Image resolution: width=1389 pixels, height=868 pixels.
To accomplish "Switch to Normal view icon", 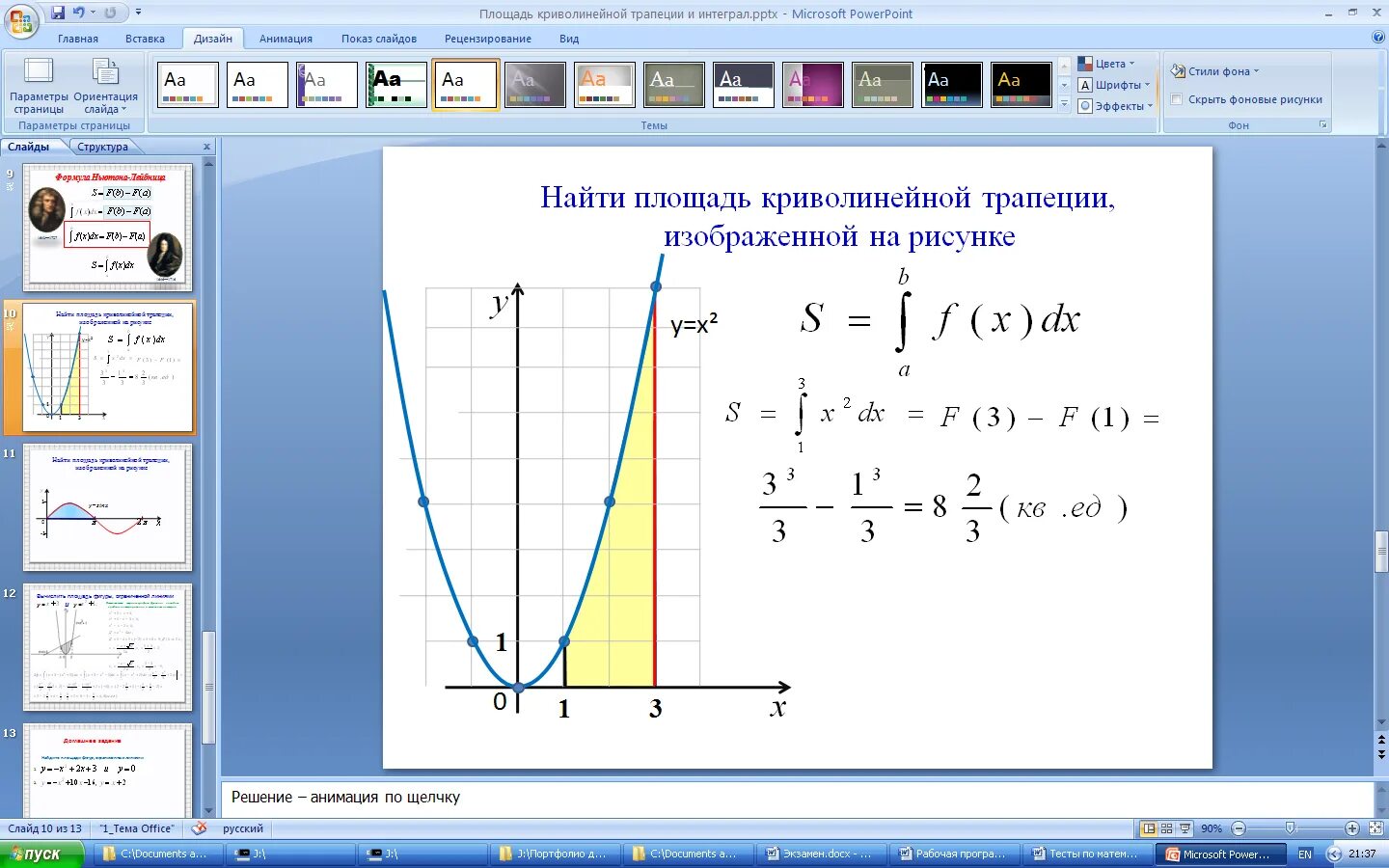I will pyautogui.click(x=1149, y=828).
